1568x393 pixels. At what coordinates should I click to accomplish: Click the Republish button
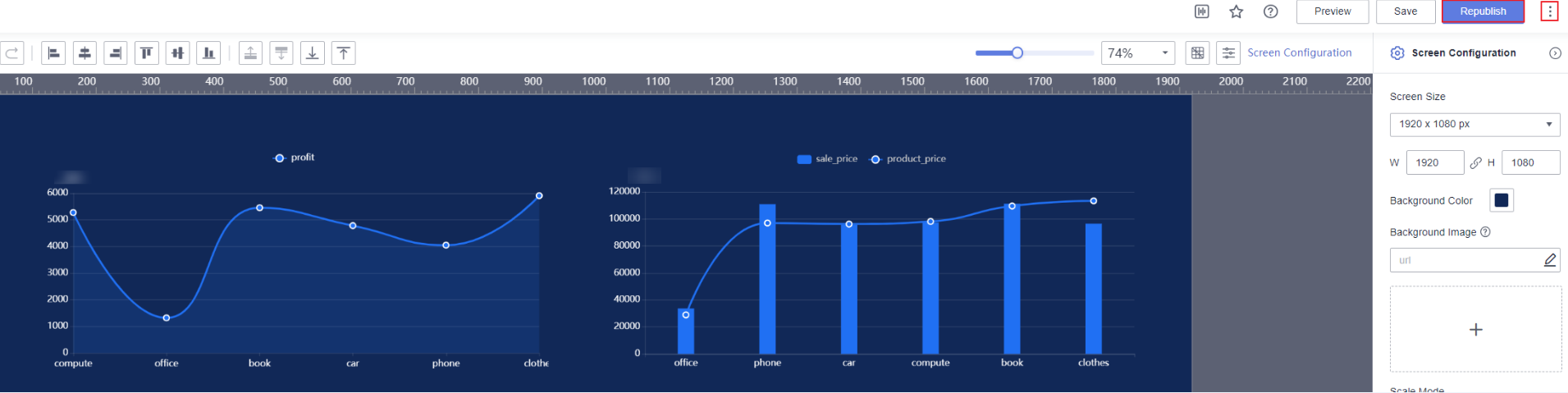pyautogui.click(x=1483, y=11)
